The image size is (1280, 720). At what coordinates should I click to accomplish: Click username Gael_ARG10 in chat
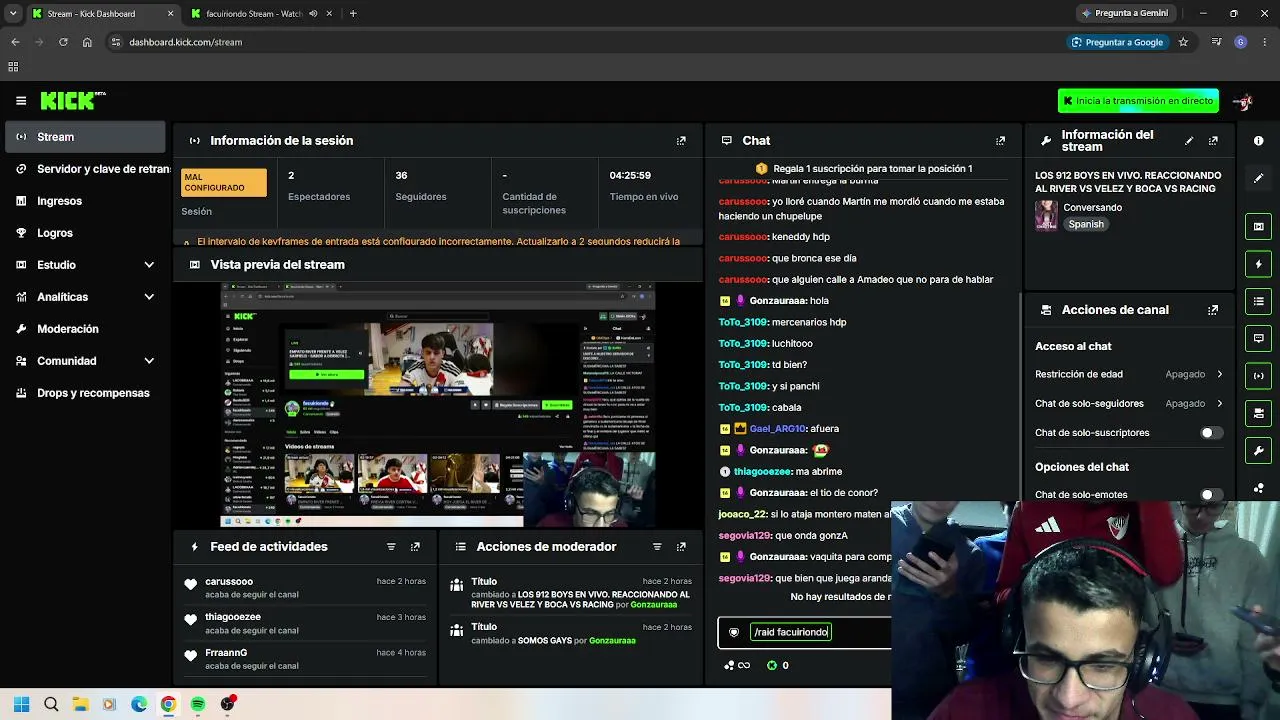778,429
